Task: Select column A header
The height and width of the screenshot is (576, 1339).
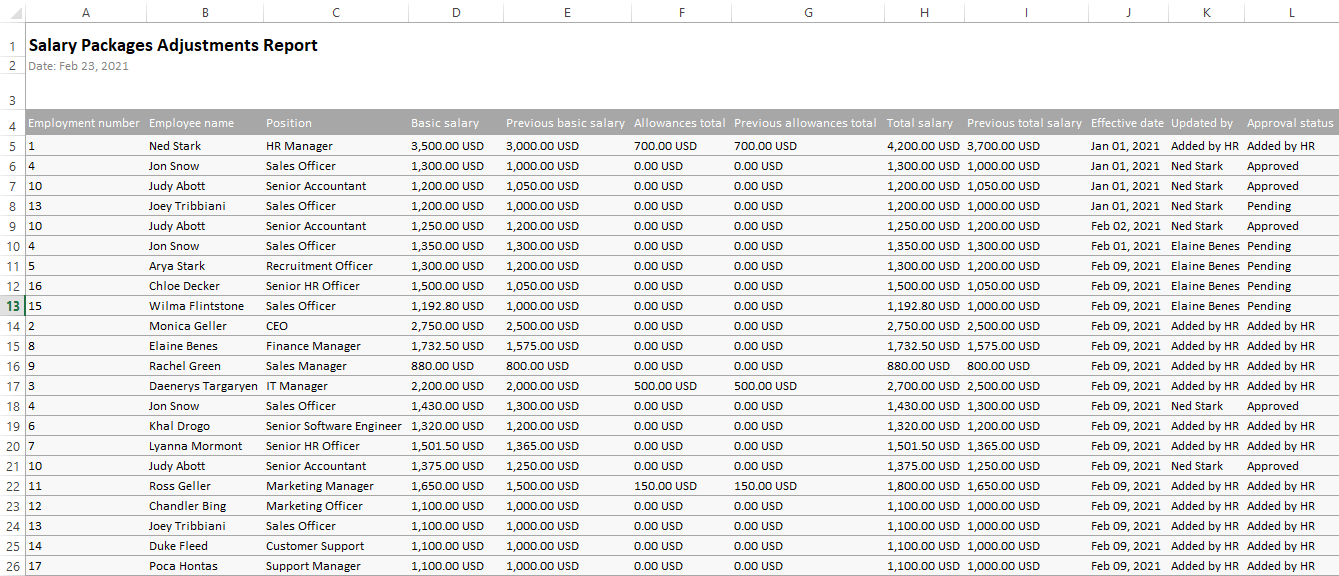Action: [85, 12]
